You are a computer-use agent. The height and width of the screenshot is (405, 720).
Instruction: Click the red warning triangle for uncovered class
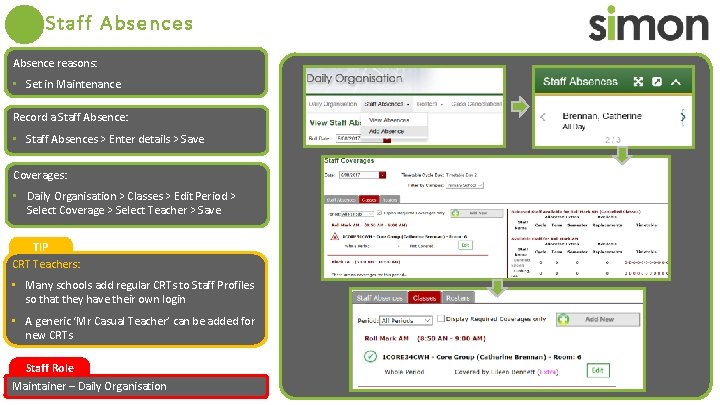coord(335,236)
